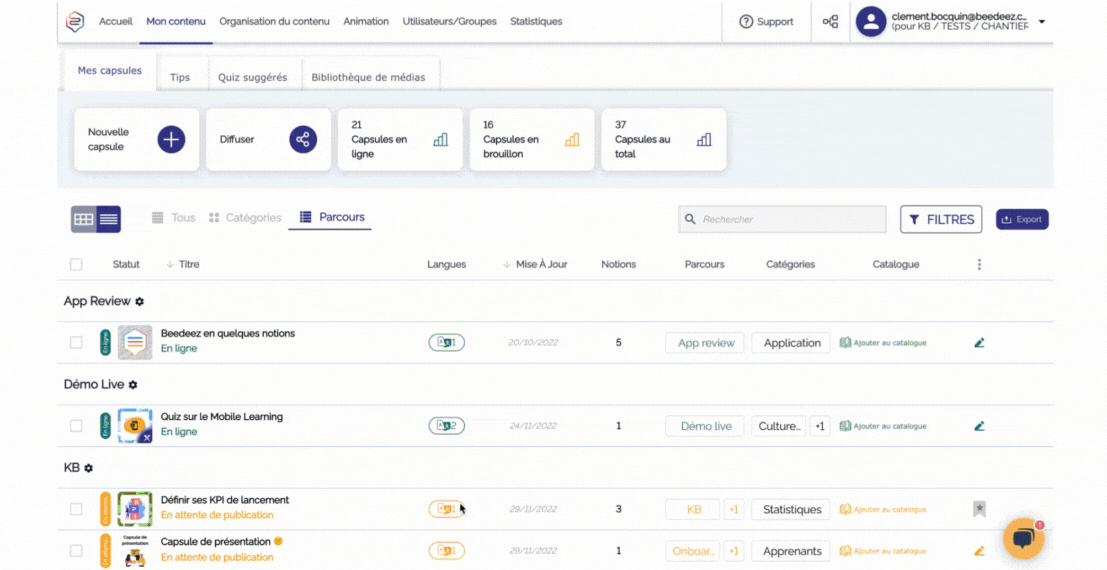Check the select-all checkbox in table header
1107x570 pixels.
pyautogui.click(x=76, y=265)
